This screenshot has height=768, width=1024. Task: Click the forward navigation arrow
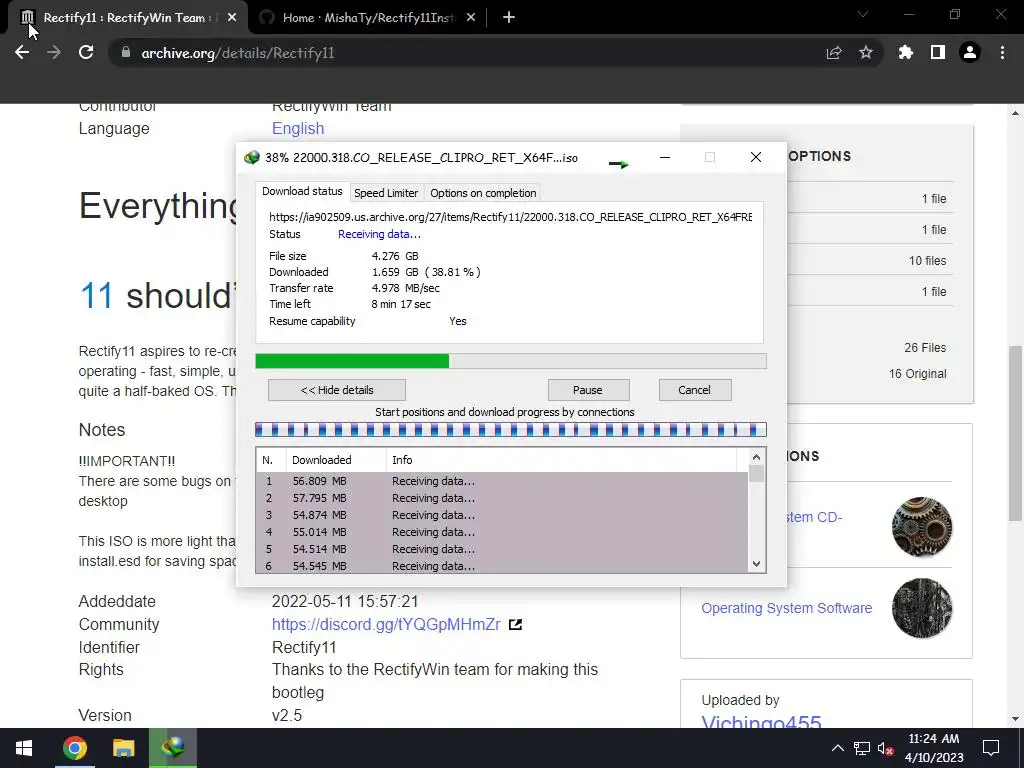pyautogui.click(x=54, y=53)
